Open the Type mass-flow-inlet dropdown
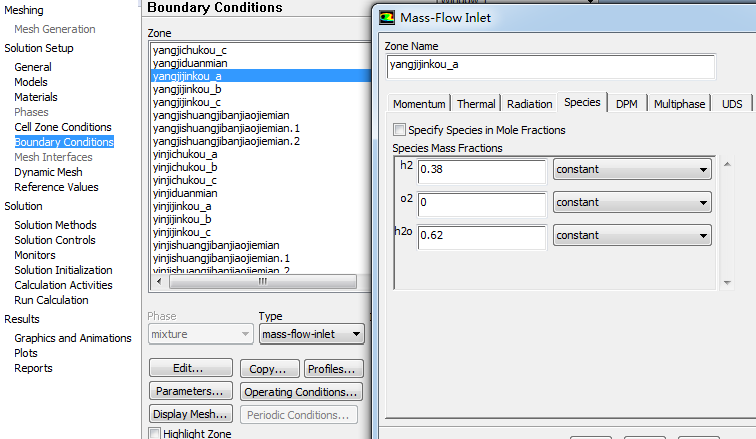Viewport: 756px width, 439px height. [311, 334]
